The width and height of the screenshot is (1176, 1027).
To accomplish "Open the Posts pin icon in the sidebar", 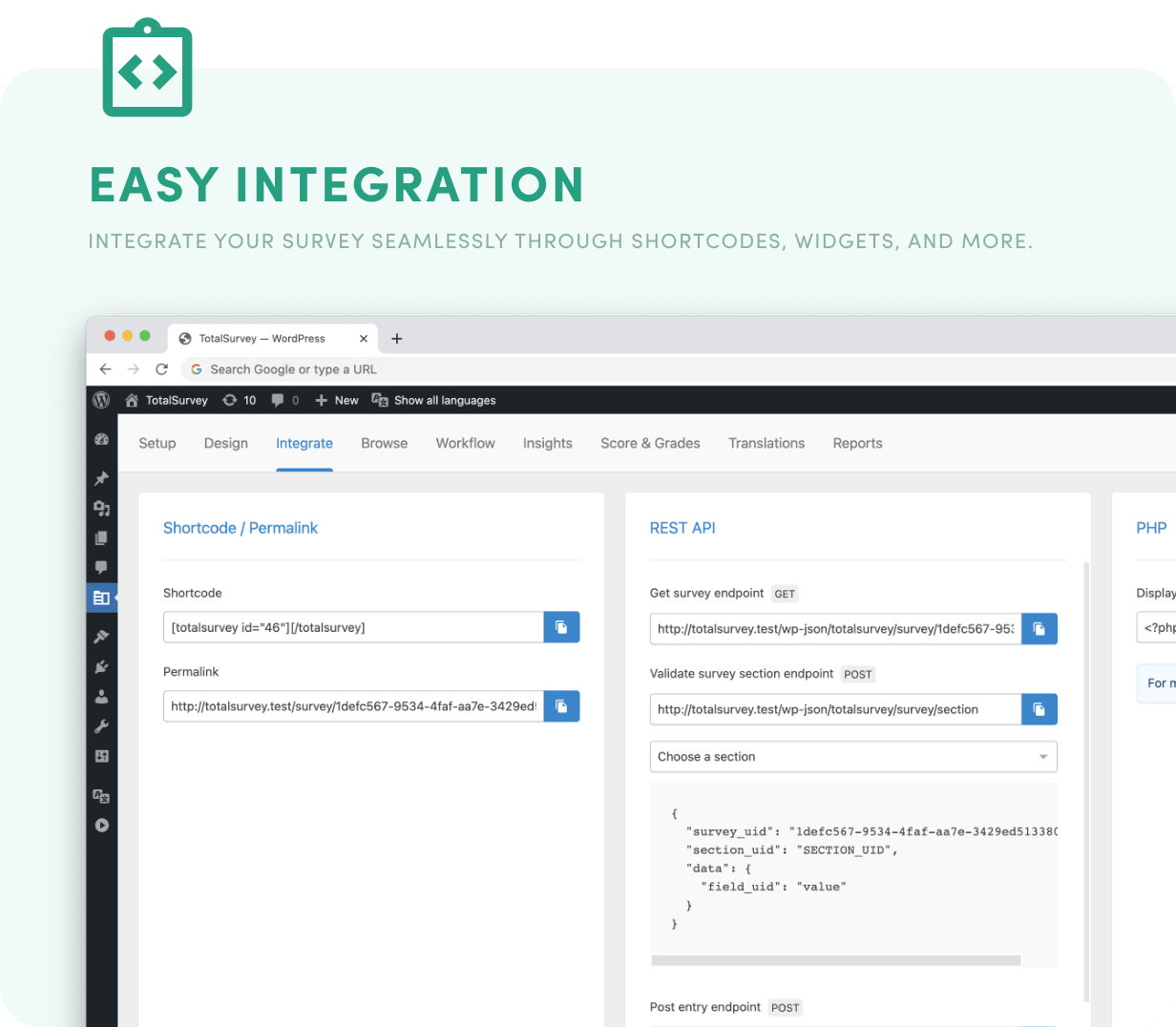I will 101,478.
